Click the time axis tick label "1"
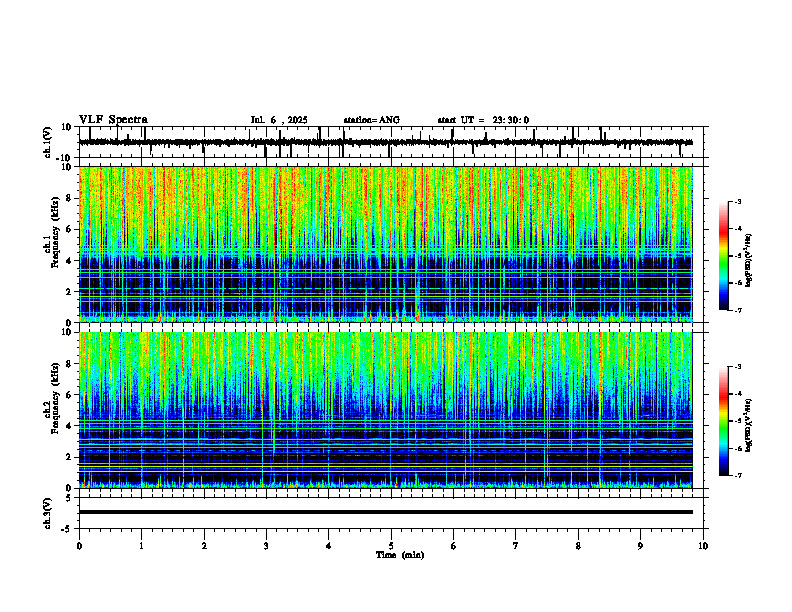The image size is (792, 612). [141, 546]
